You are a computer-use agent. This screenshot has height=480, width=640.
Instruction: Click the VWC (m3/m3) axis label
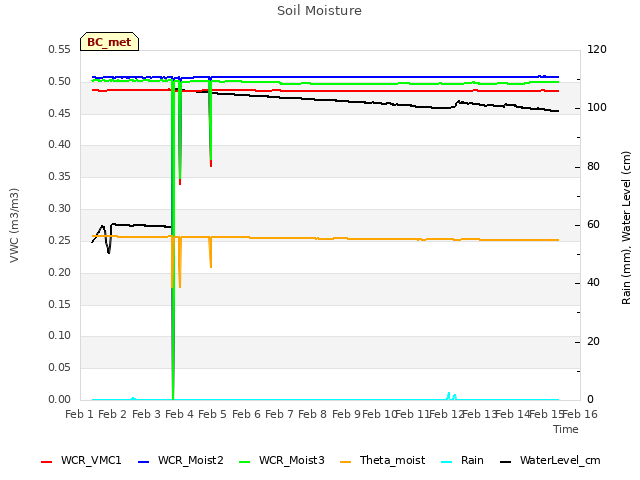(x=14, y=225)
